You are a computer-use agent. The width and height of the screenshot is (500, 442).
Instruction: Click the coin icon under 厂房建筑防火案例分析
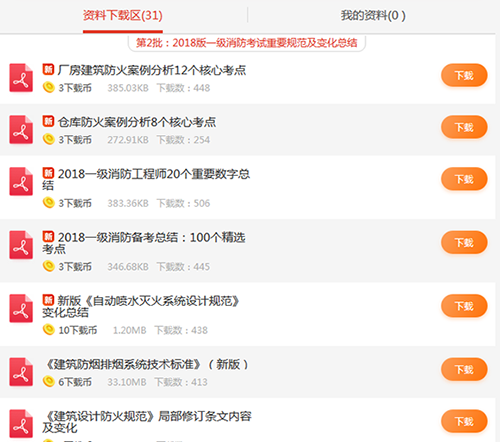tap(49, 87)
